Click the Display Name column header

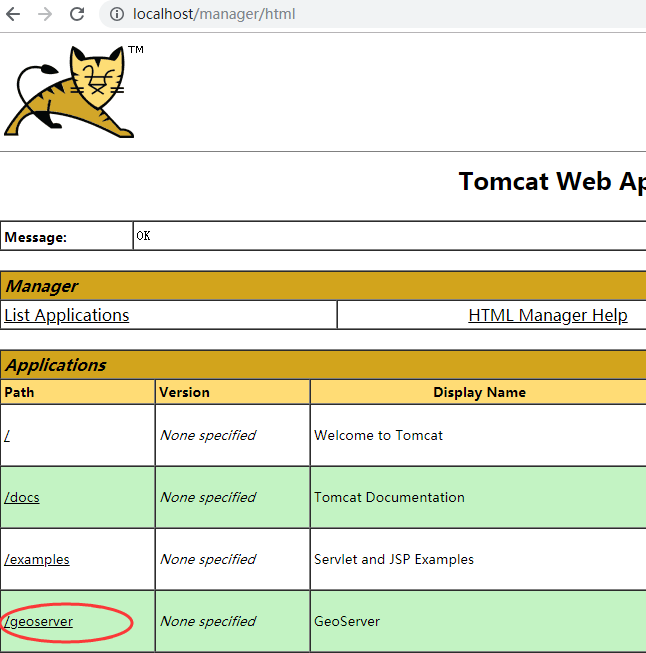coord(479,392)
